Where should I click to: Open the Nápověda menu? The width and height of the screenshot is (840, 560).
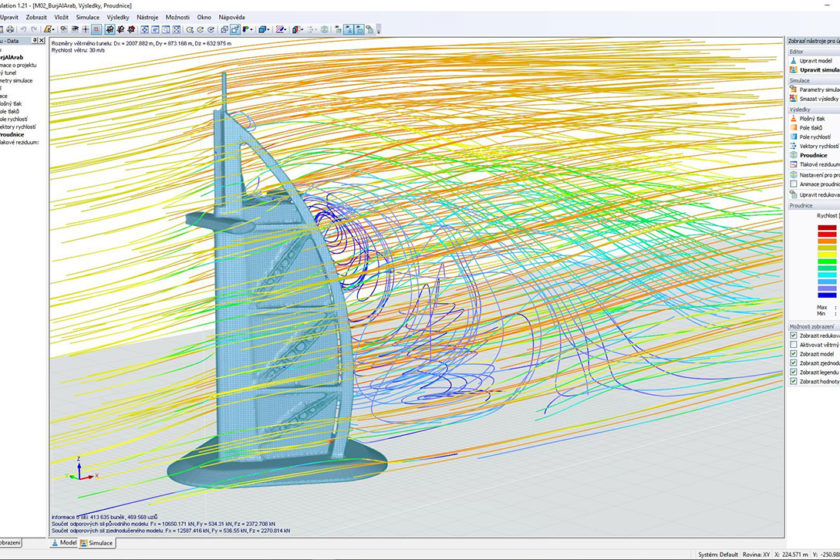point(231,17)
